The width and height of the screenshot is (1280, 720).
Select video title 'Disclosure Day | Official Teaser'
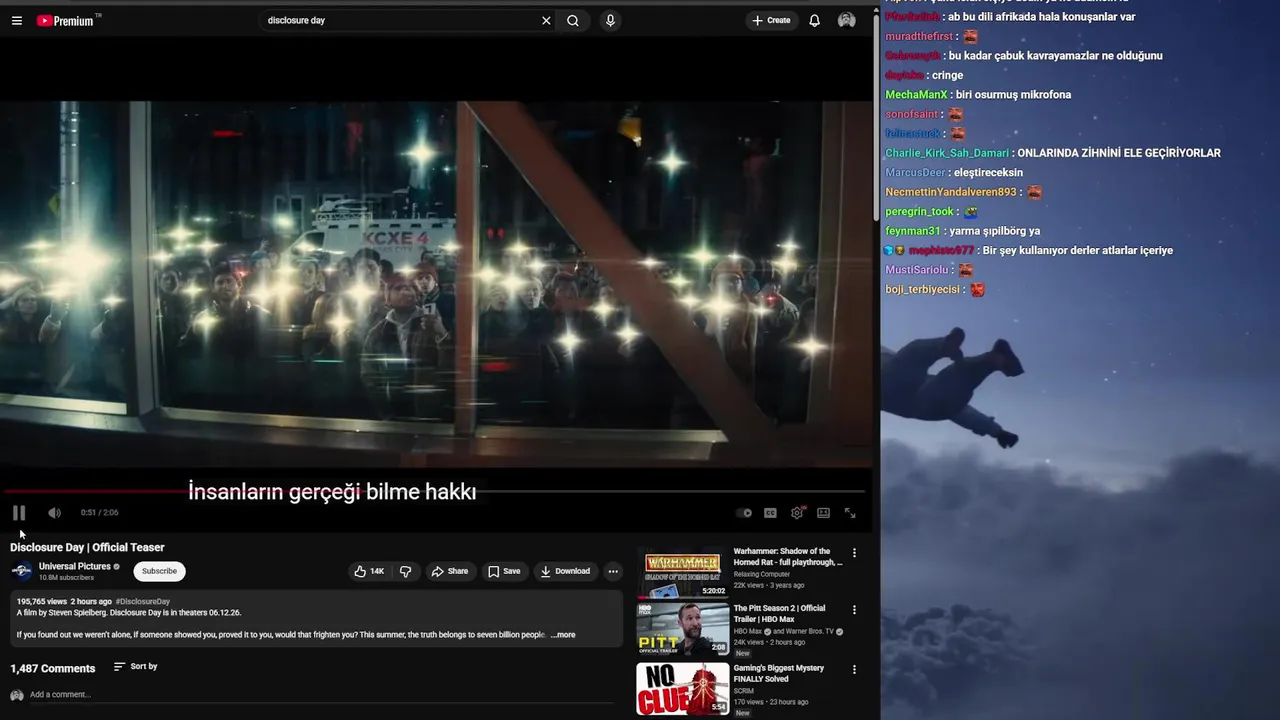point(87,547)
